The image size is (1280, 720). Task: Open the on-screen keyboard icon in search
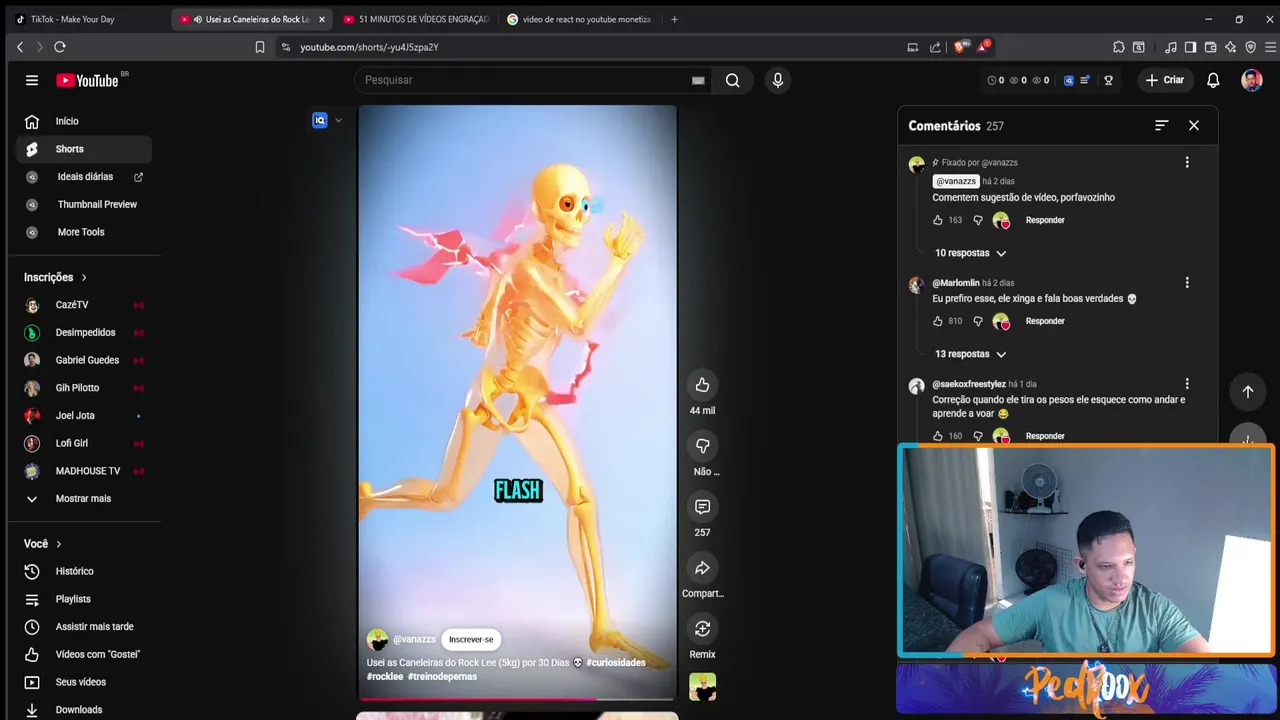click(698, 81)
